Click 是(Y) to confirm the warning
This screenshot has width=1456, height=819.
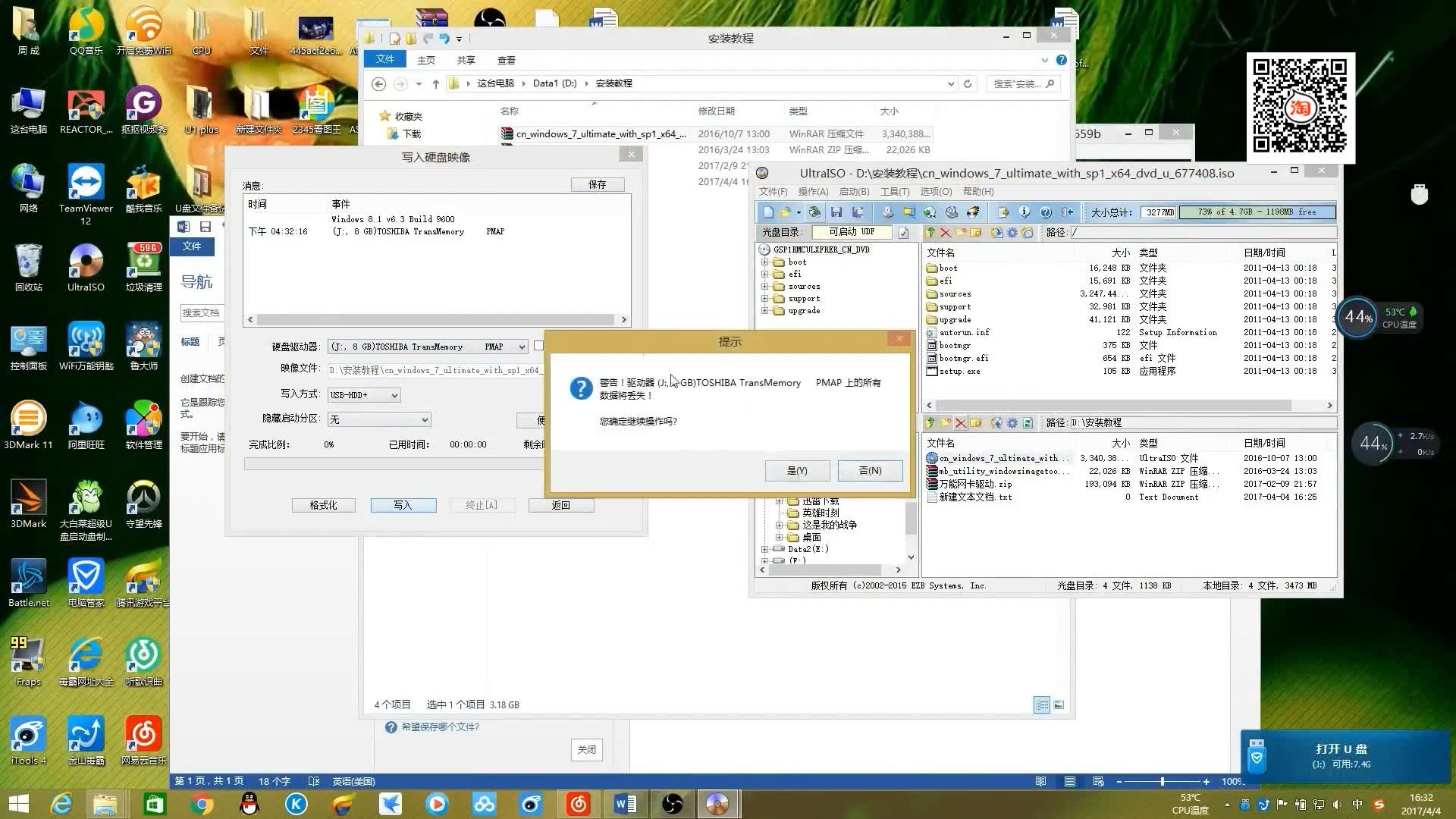[797, 471]
